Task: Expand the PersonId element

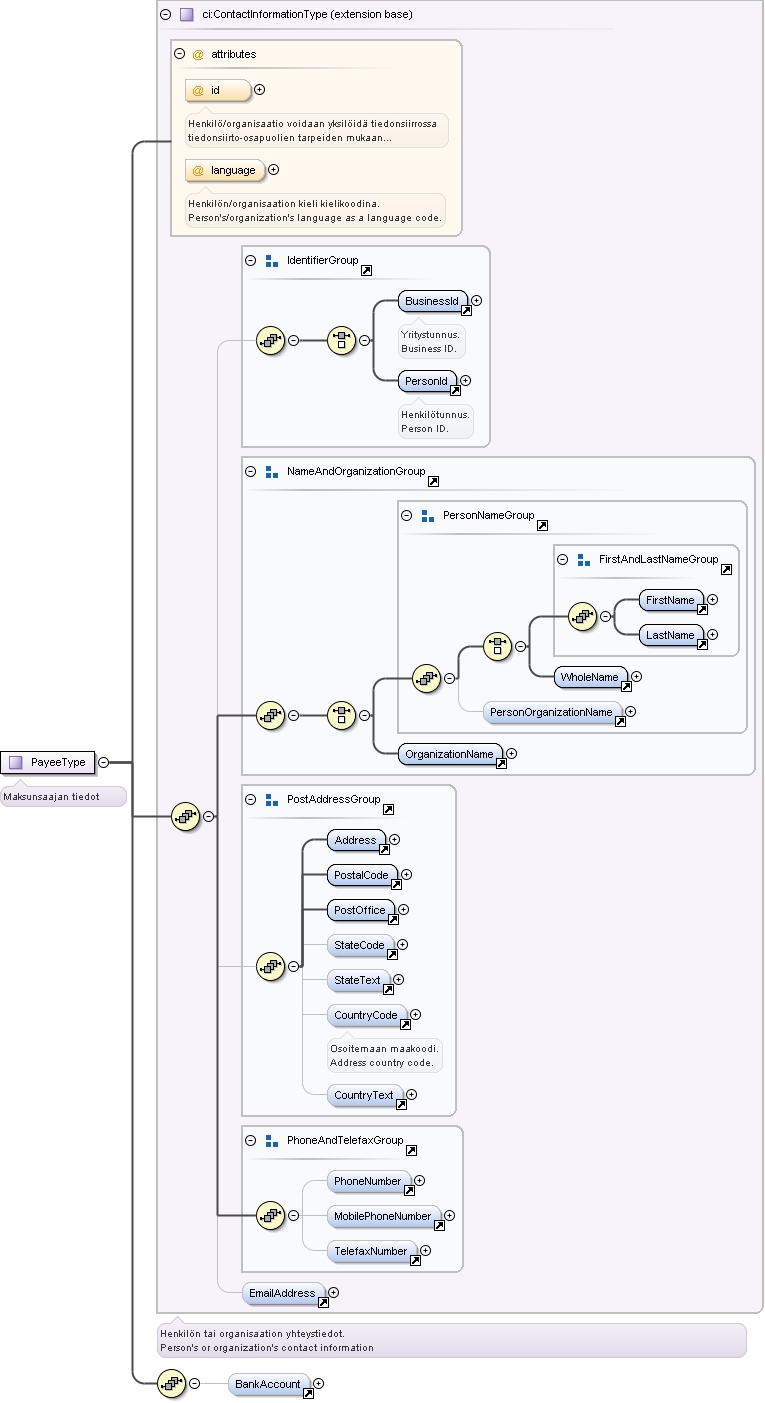Action: 466,380
